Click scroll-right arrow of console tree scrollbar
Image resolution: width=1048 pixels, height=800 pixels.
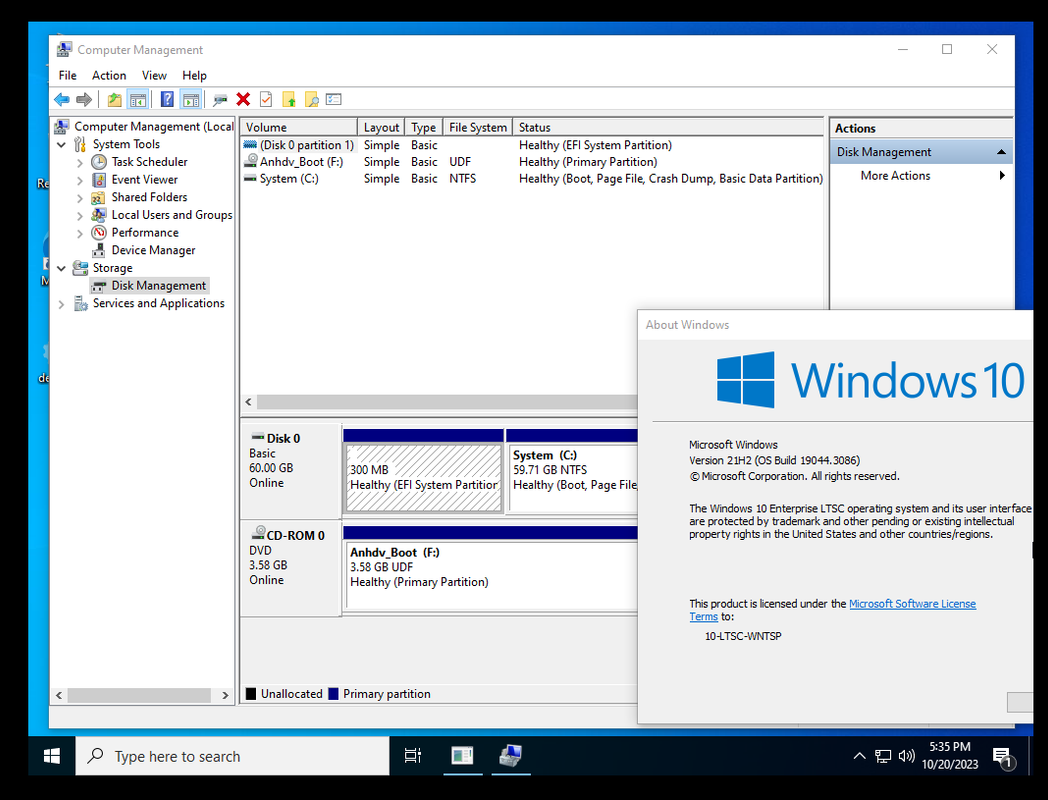pyautogui.click(x=225, y=695)
